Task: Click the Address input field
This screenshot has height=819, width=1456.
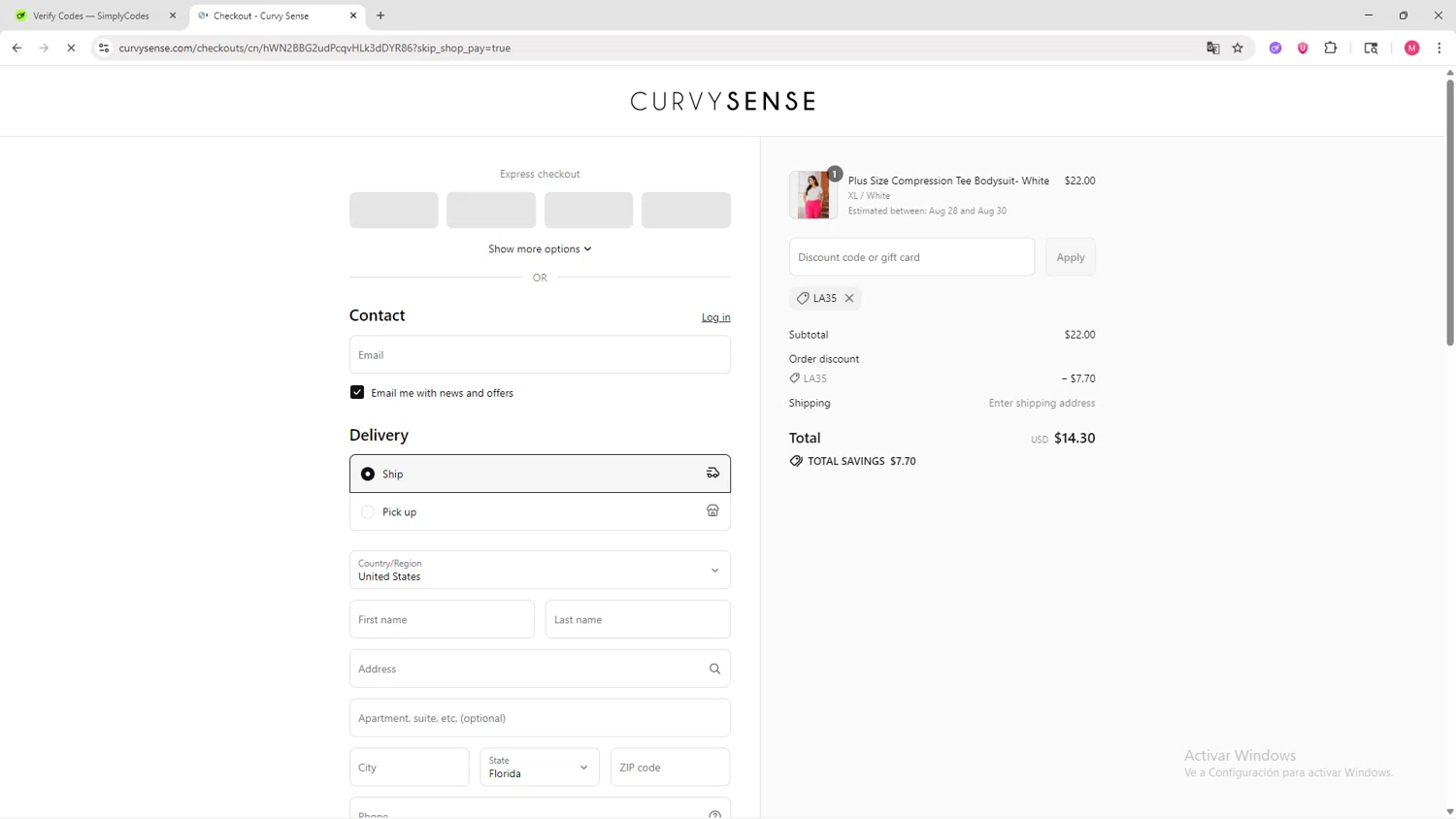Action: tap(540, 669)
